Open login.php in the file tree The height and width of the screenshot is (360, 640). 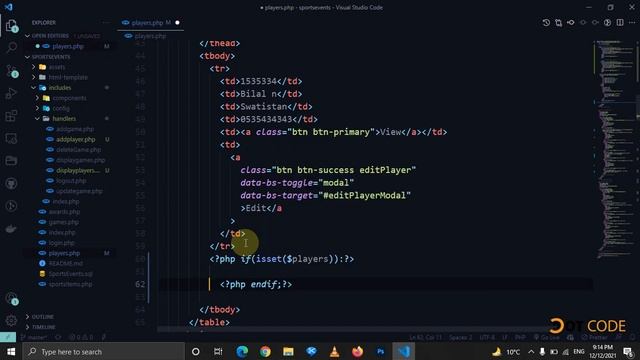(x=62, y=243)
